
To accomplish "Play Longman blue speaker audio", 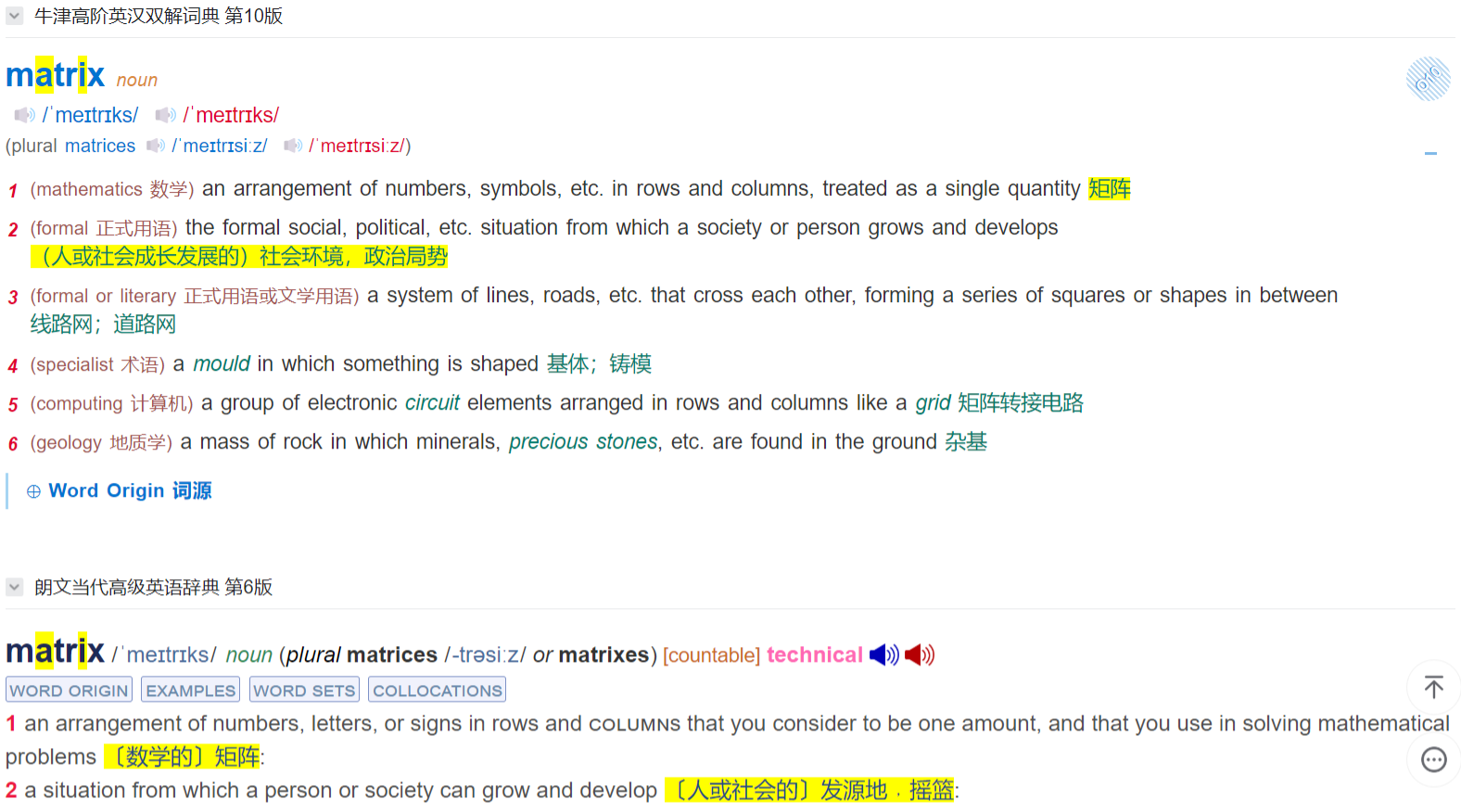I will [x=883, y=655].
